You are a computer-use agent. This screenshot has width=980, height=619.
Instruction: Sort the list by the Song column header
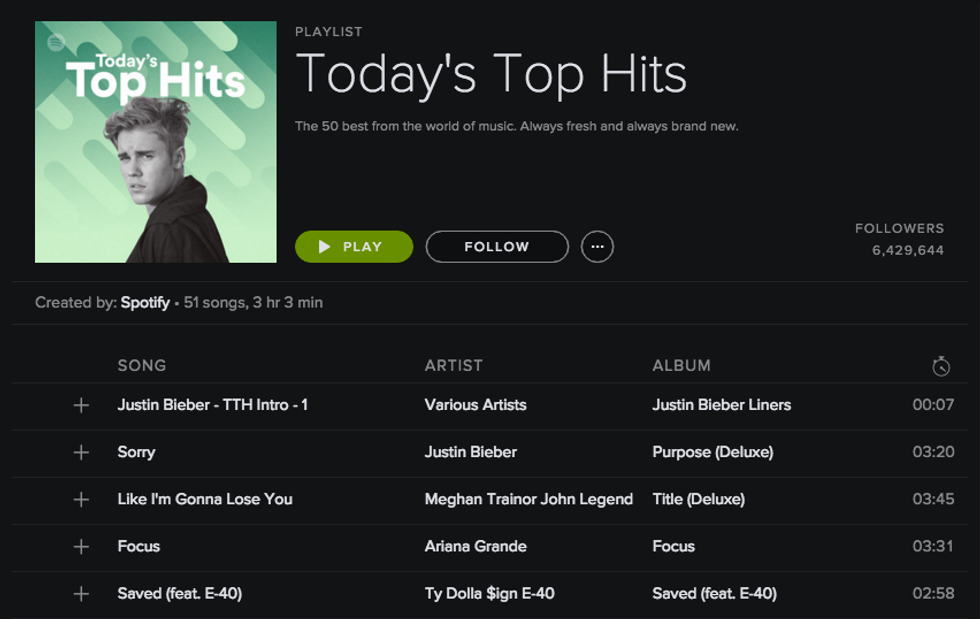pos(142,366)
